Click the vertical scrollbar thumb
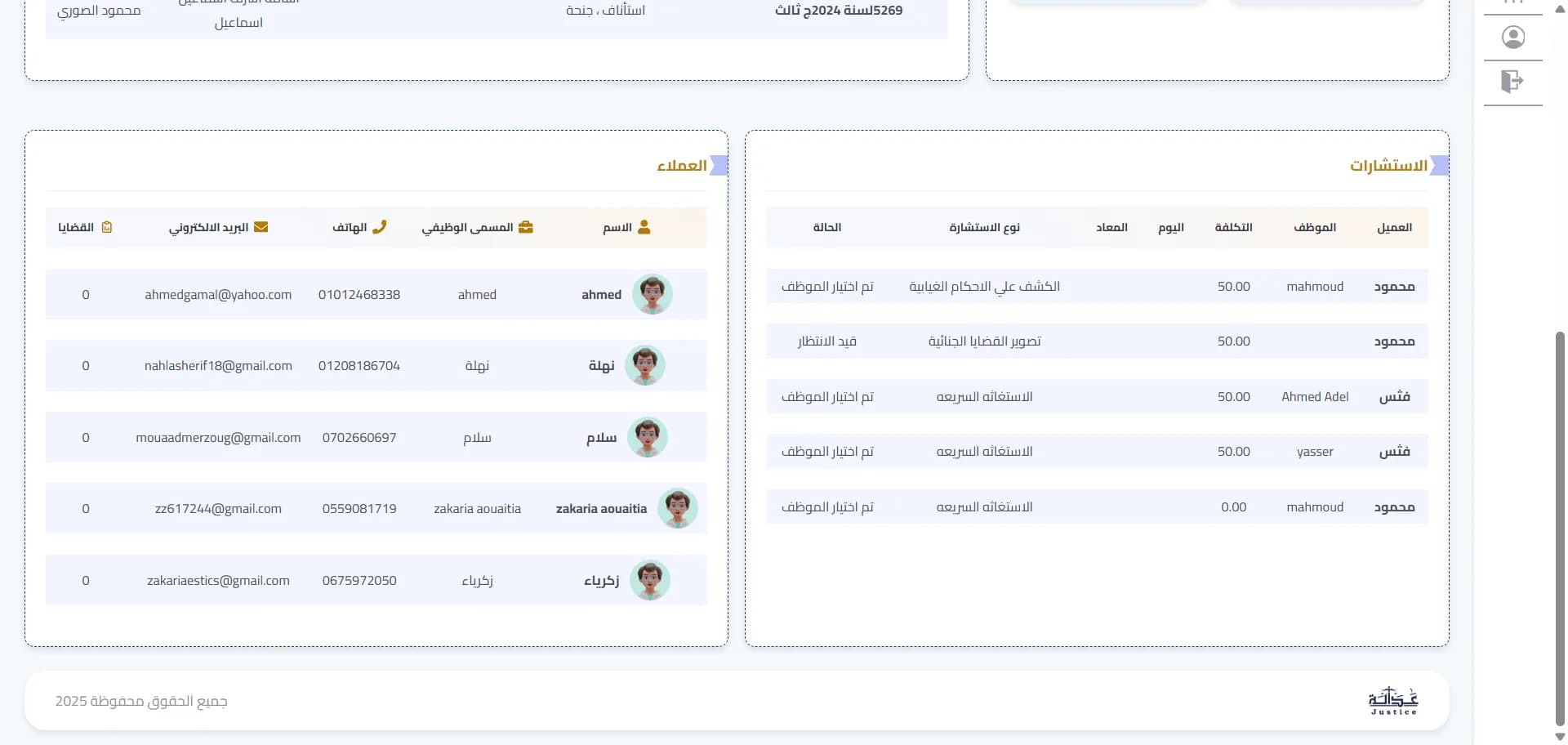Viewport: 1568px width, 745px height. [x=1560, y=528]
